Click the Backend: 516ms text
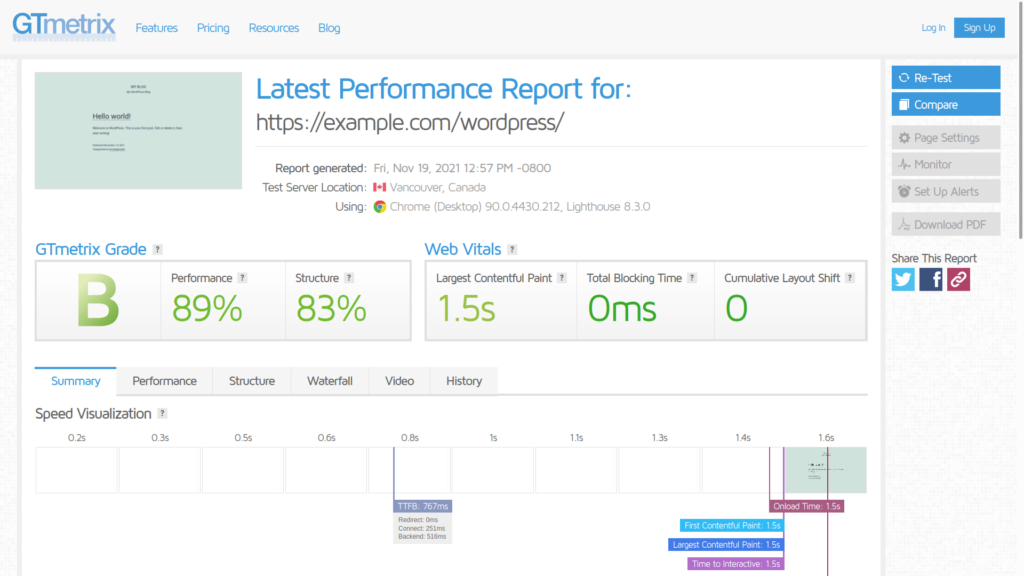1024x576 pixels. (x=422, y=537)
